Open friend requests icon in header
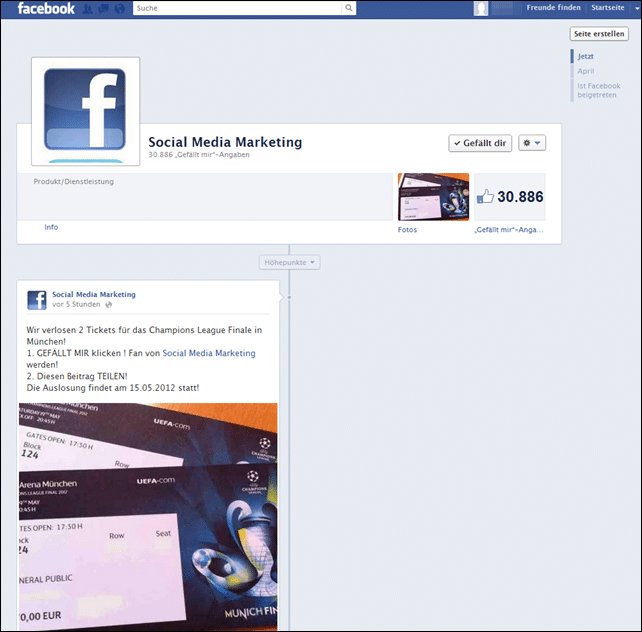 pos(87,9)
